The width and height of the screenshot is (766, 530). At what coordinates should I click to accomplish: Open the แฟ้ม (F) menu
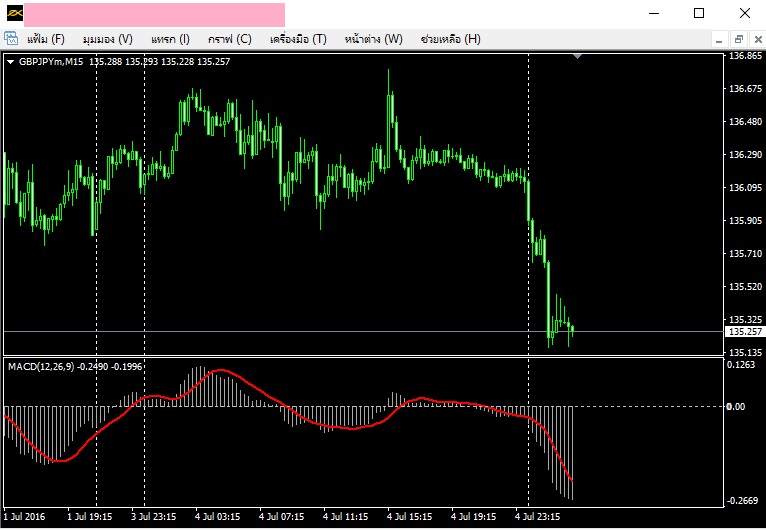tap(46, 39)
